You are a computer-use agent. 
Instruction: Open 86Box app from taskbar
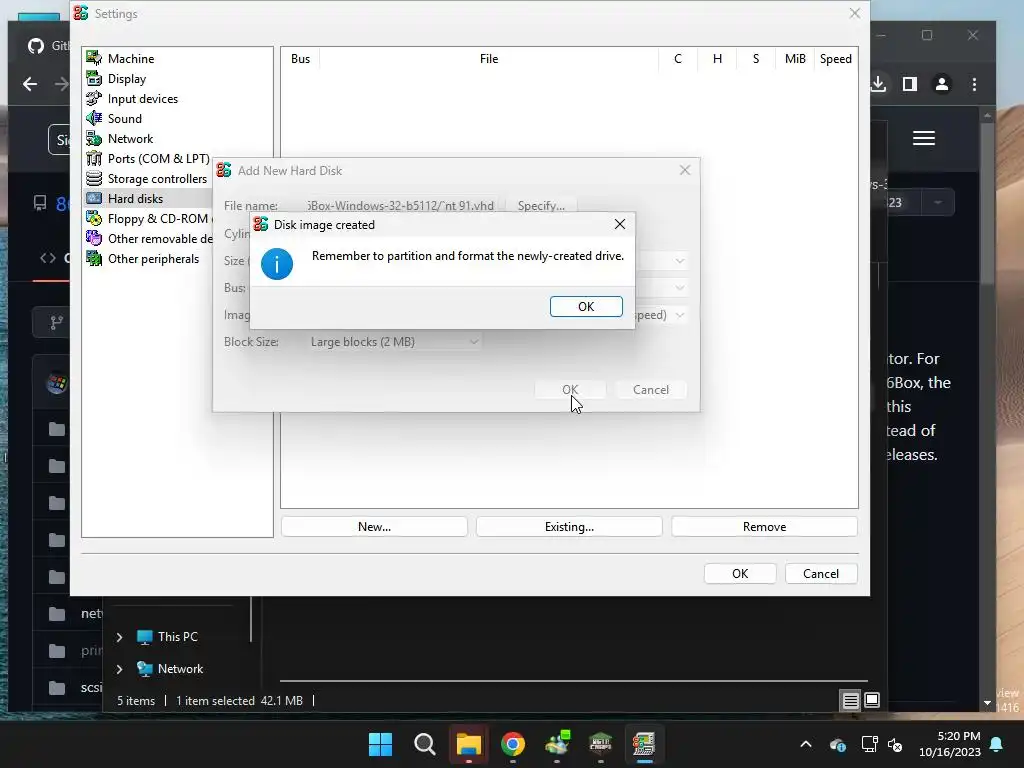644,744
